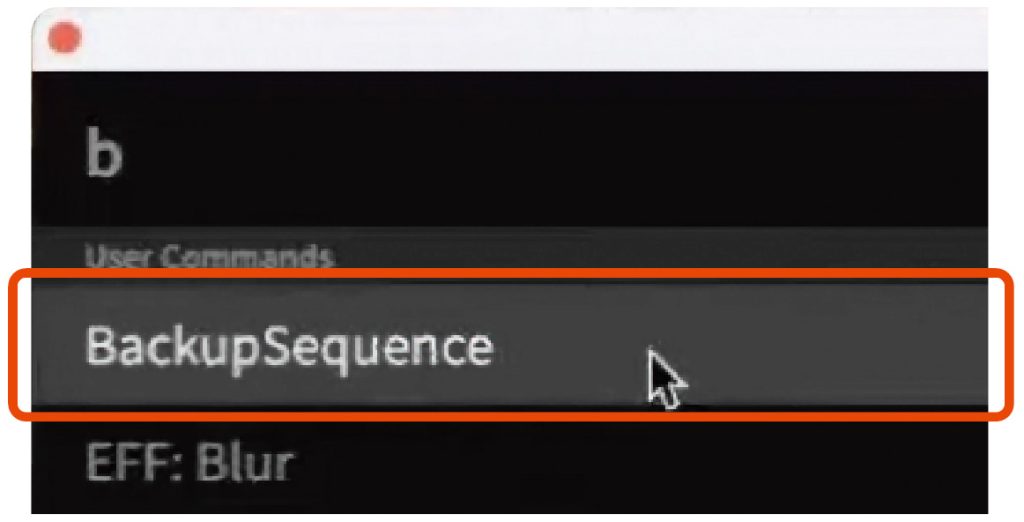
Task: Click the User Commands section header
Action: [208, 257]
